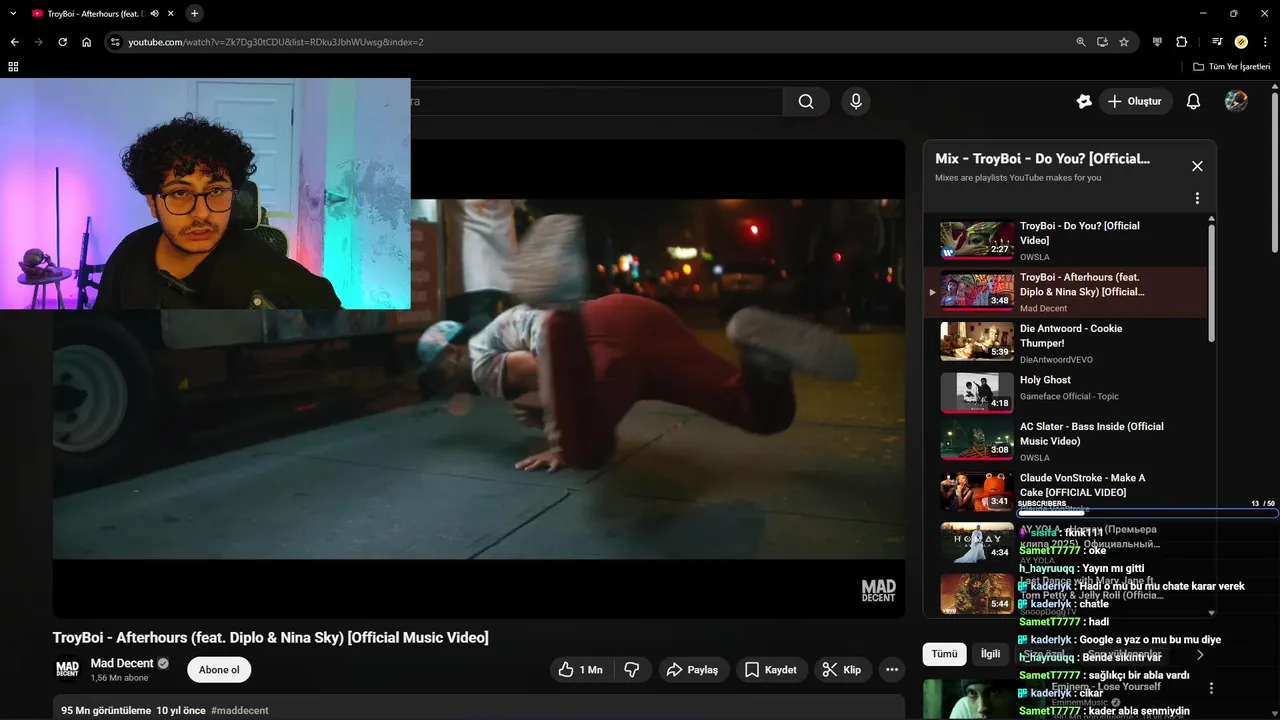
Task: Open the icon left of Oluştur button
Action: pos(1083,101)
